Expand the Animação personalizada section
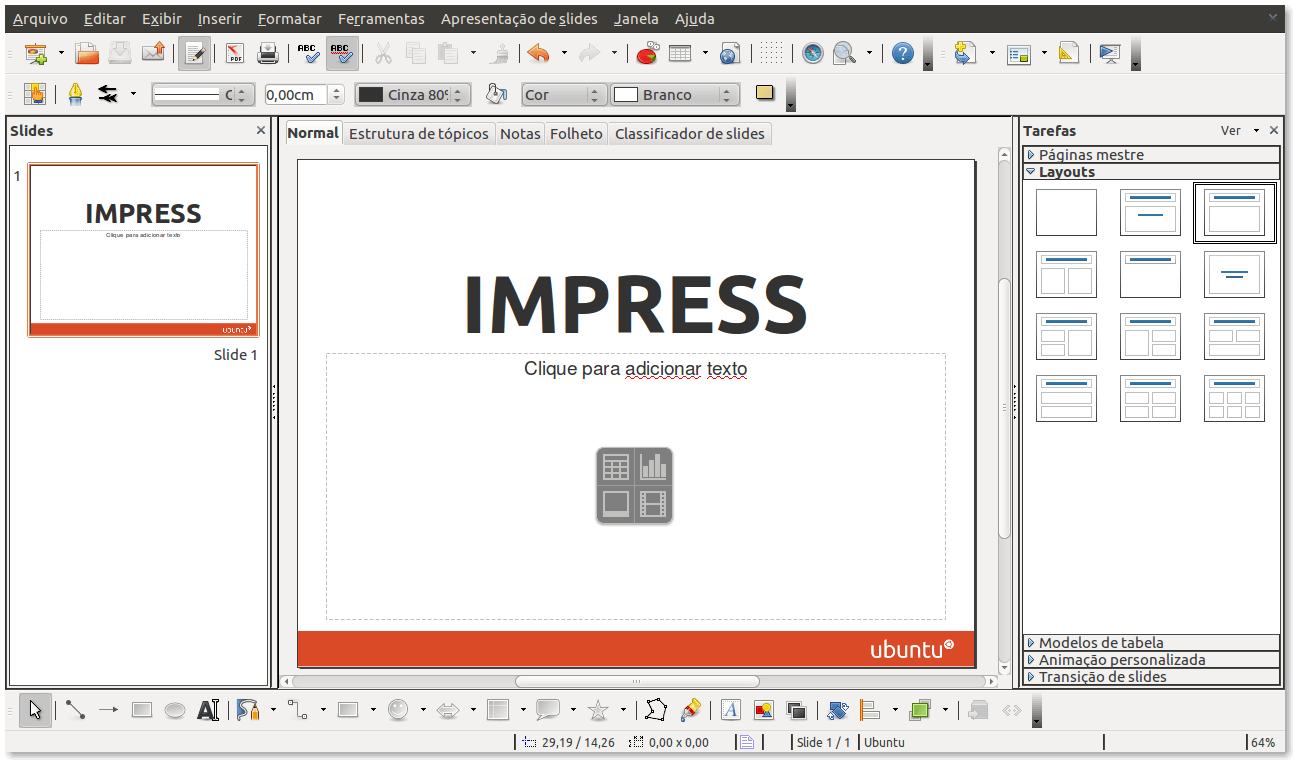The width and height of the screenshot is (1294, 761). (1151, 660)
